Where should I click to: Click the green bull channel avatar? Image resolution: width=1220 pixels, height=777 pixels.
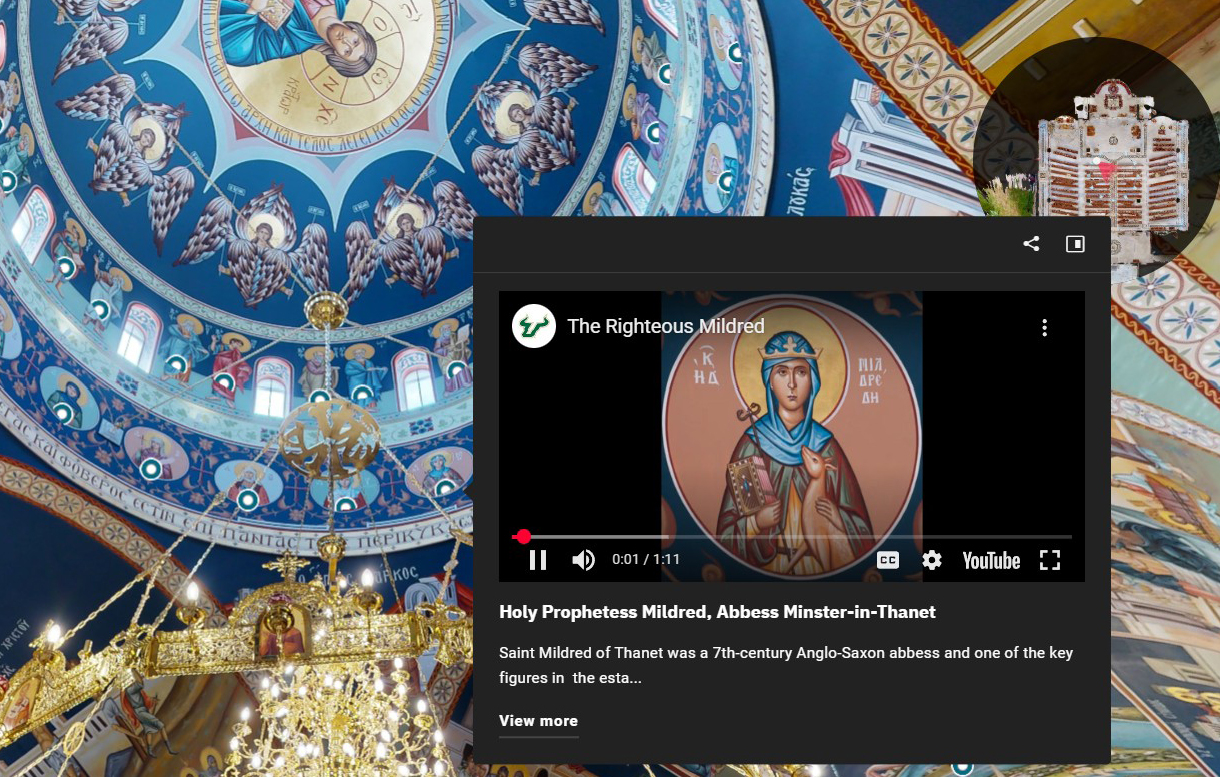pos(534,326)
